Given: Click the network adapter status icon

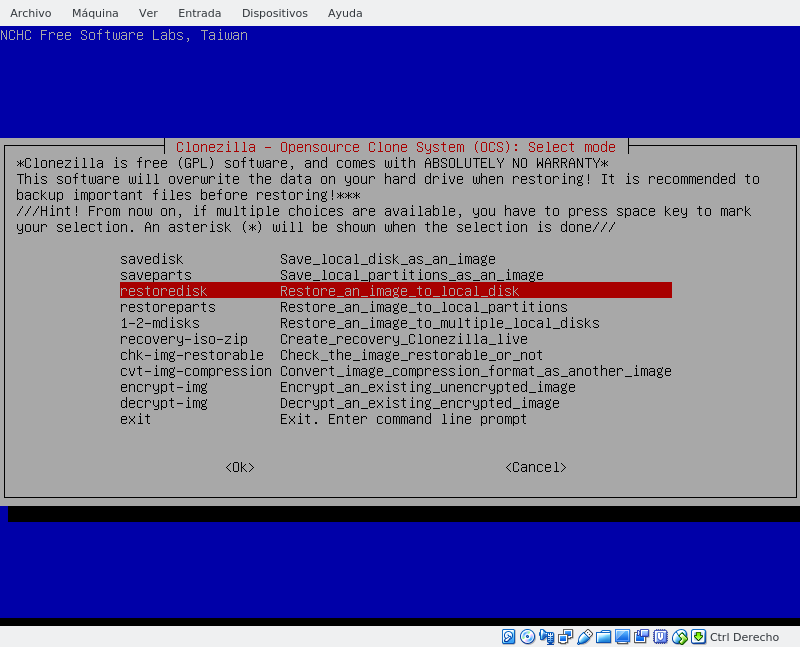Looking at the screenshot, I should click(x=565, y=636).
